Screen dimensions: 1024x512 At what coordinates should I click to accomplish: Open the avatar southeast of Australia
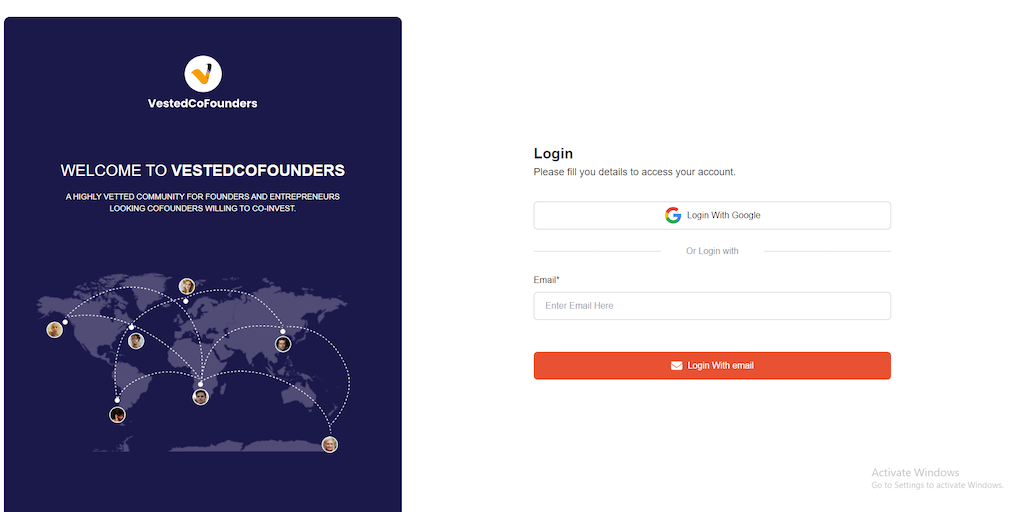click(329, 445)
